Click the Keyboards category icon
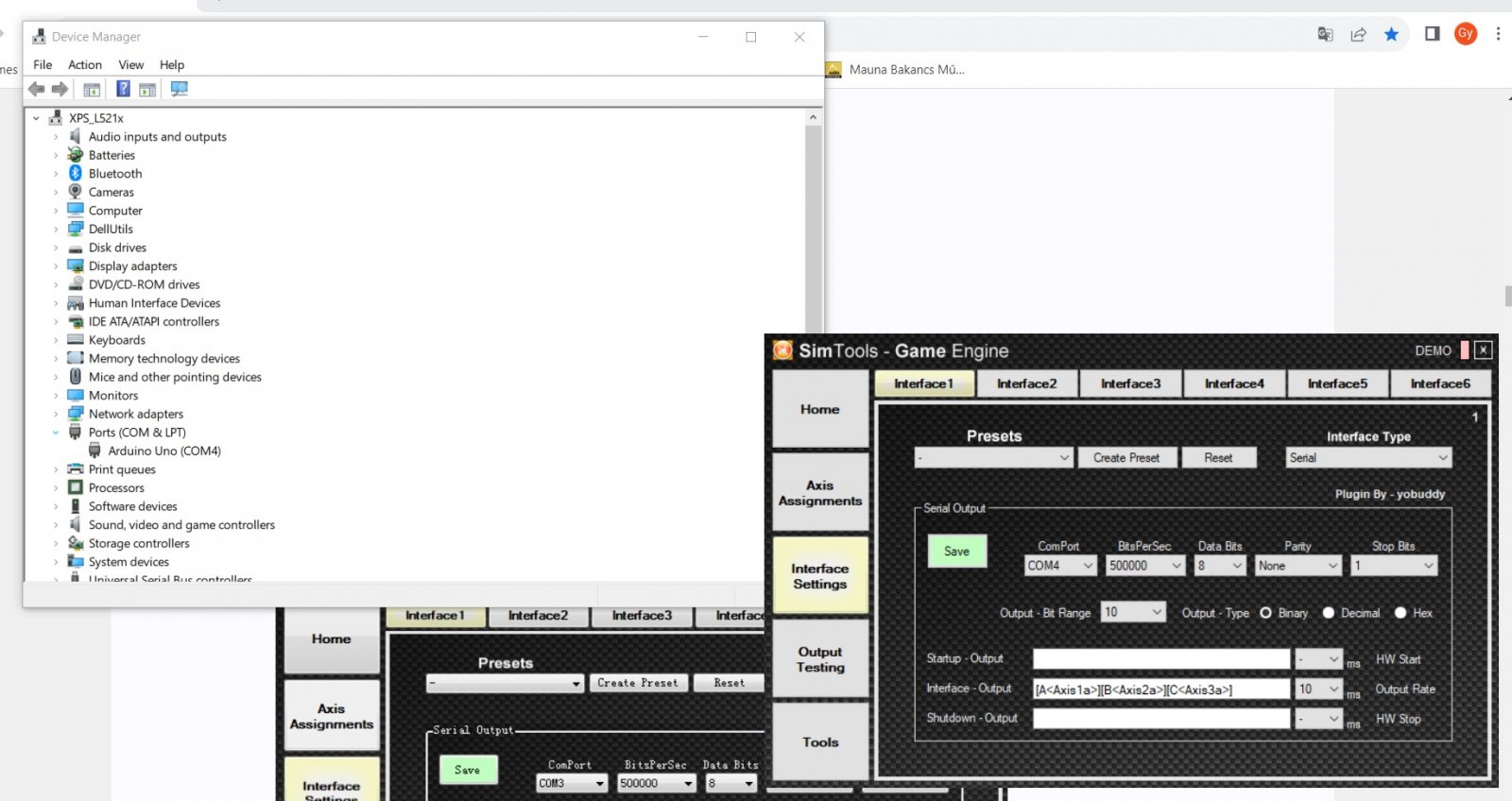 (x=76, y=340)
